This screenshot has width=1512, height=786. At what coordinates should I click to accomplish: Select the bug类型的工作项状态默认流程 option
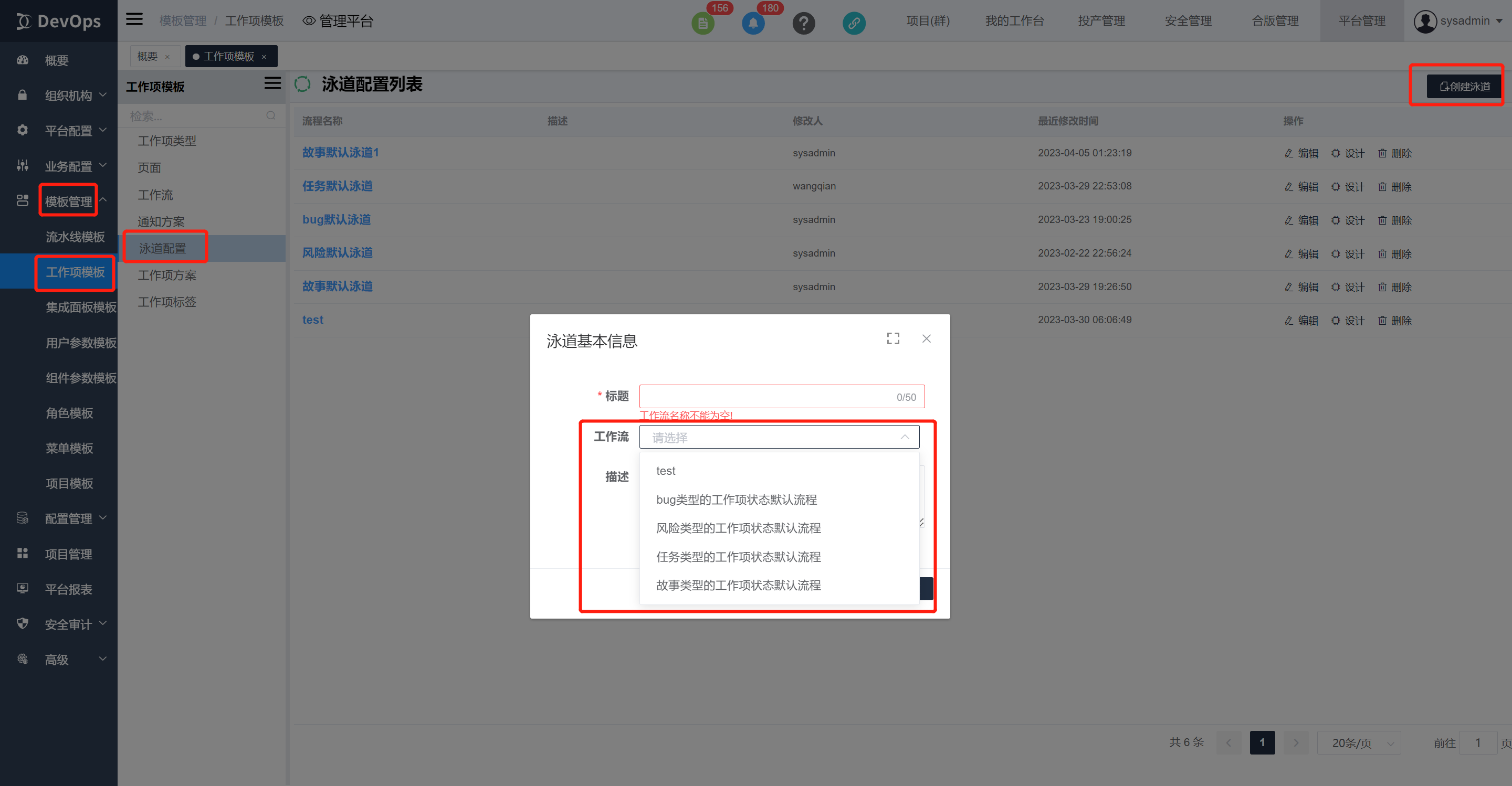tap(736, 500)
